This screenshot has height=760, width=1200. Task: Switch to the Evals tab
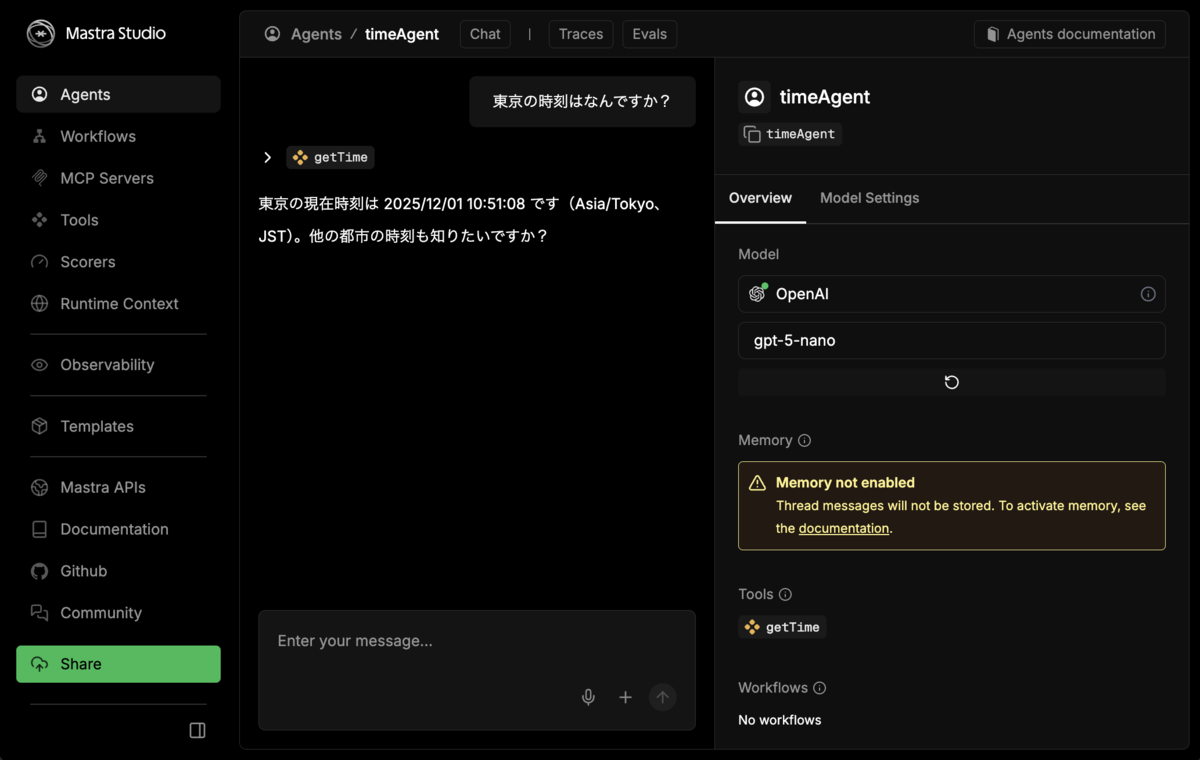tap(650, 34)
